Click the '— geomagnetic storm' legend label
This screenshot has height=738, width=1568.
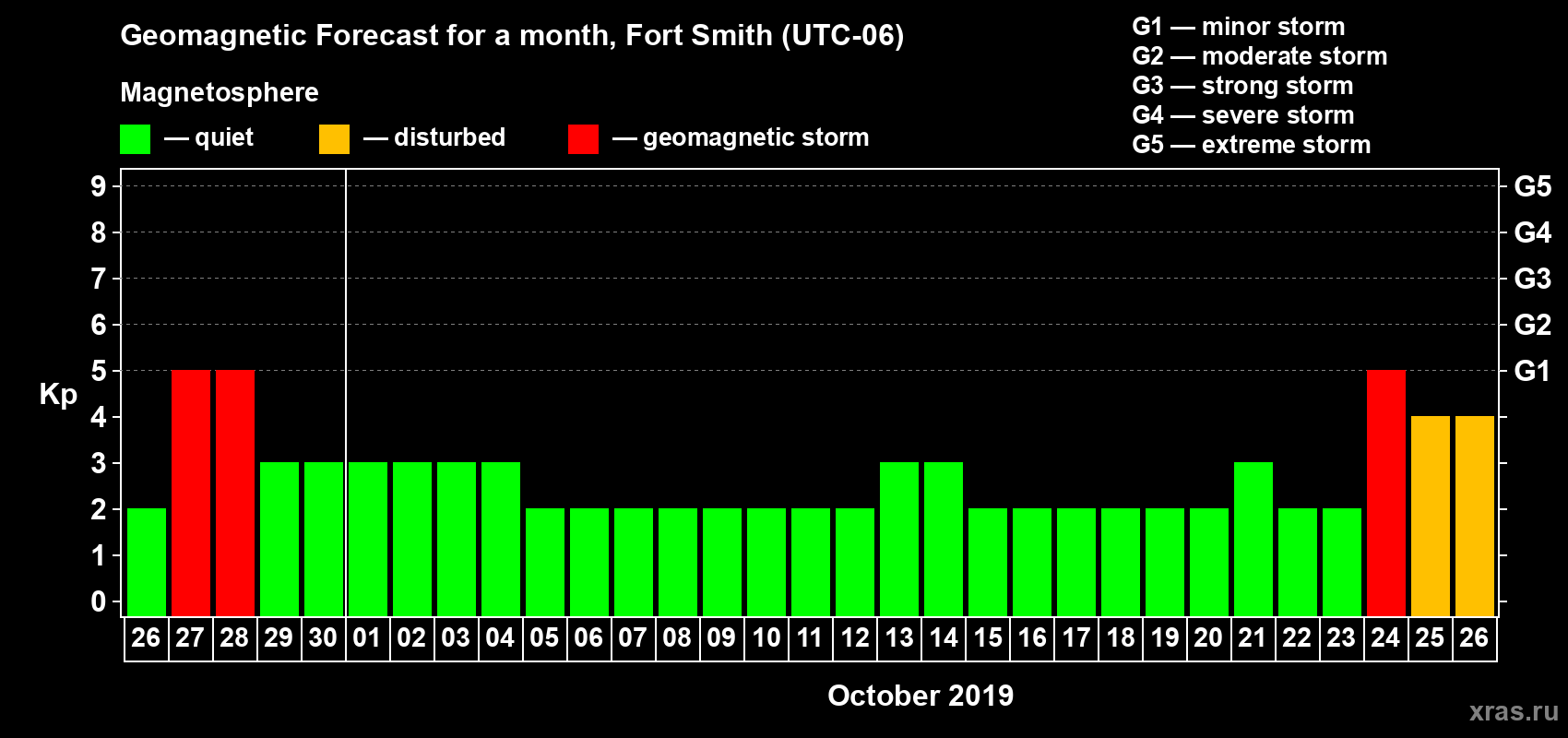(741, 138)
